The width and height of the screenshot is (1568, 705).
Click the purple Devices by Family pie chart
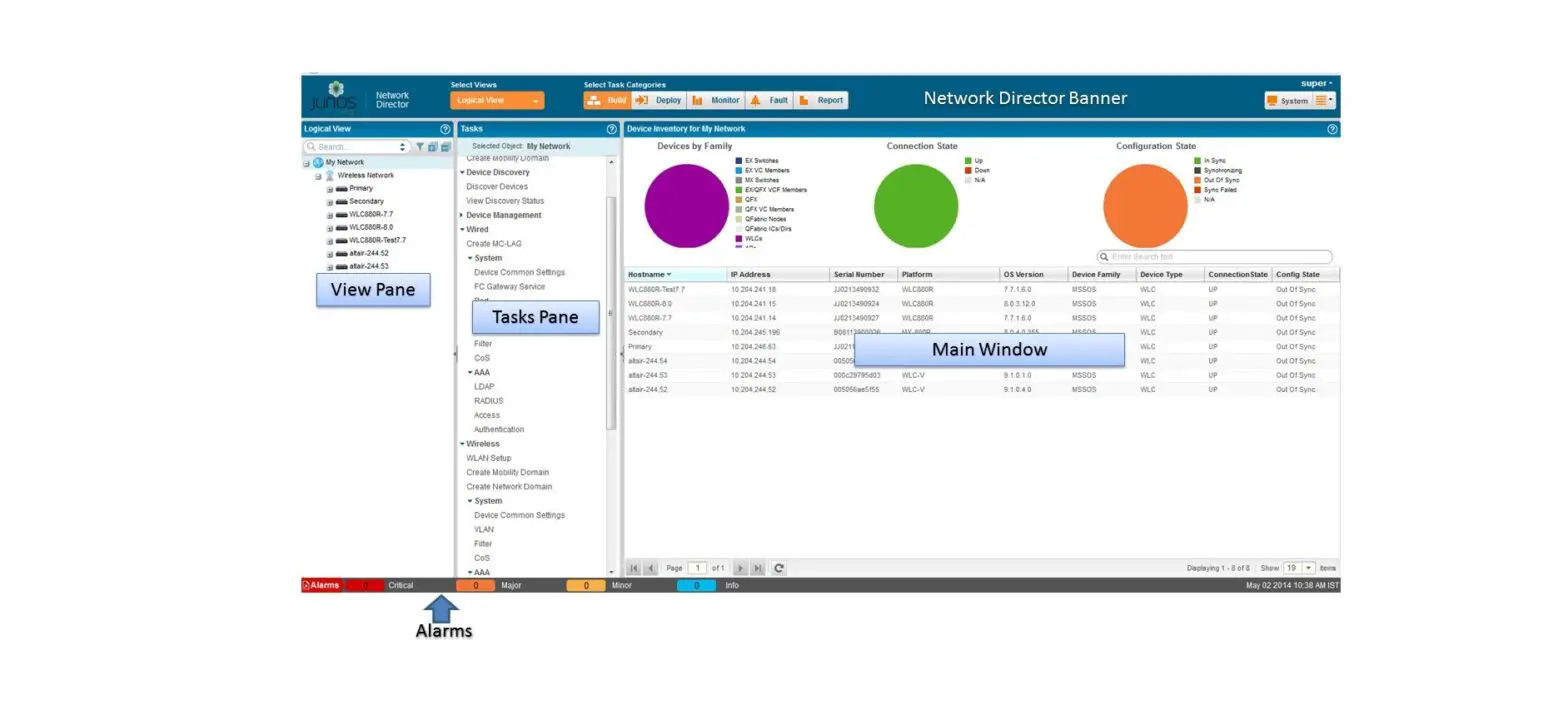click(x=686, y=206)
